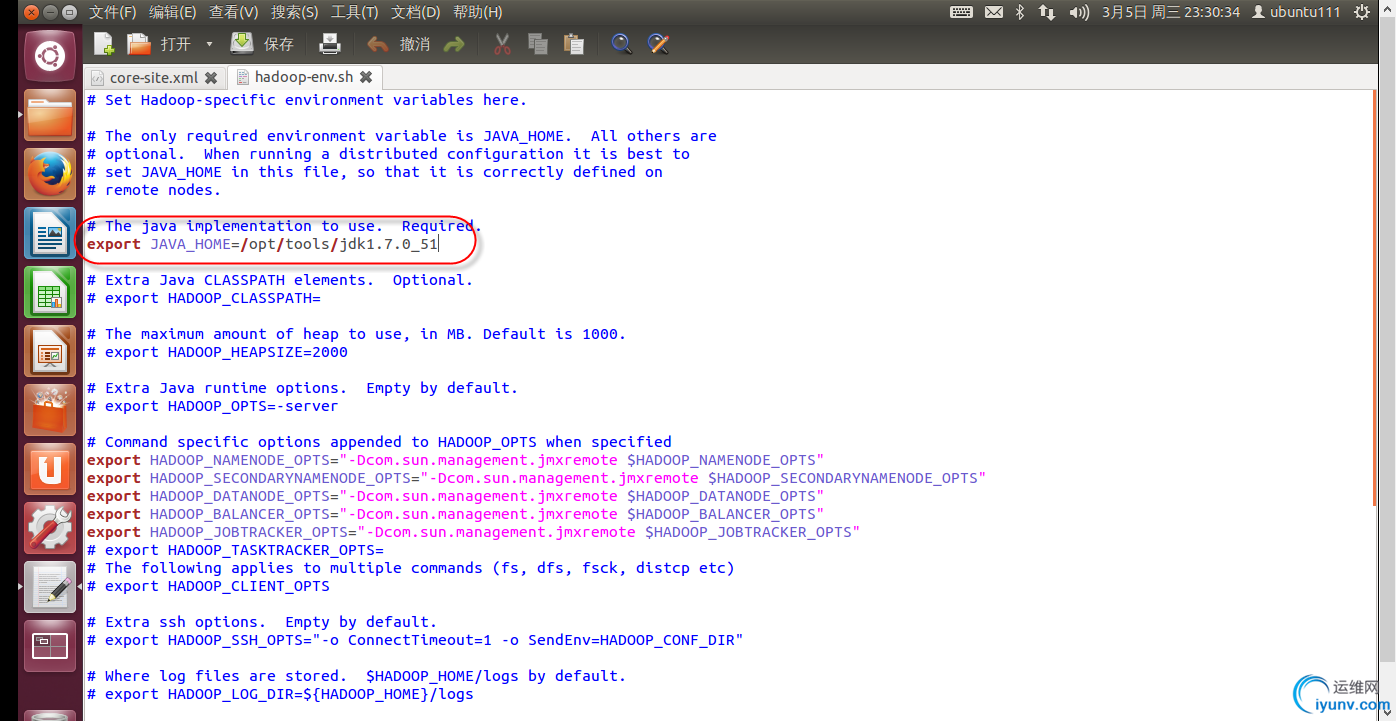Screen dimensions: 1396x721
Task: Switch to the core-site.xml tab
Action: tap(154, 77)
